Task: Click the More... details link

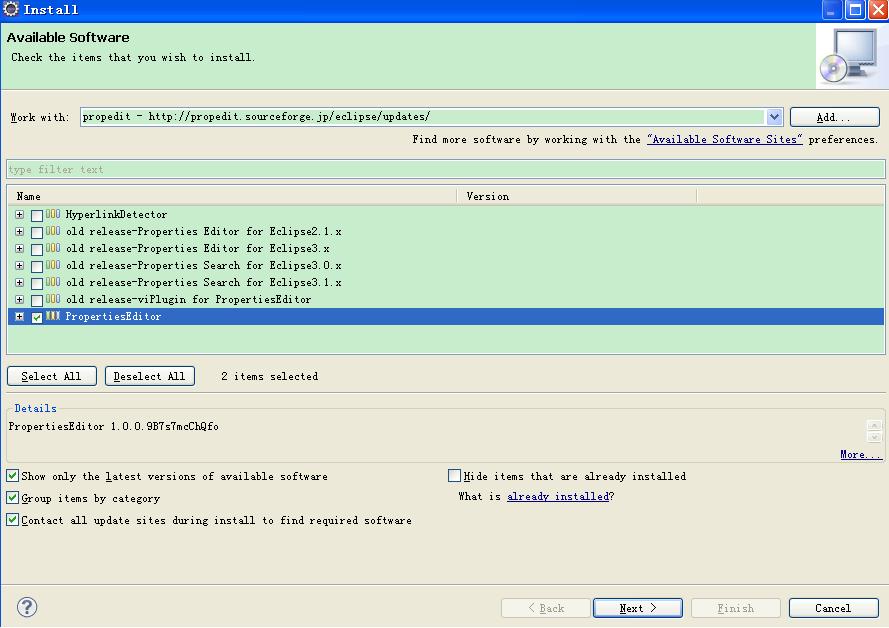Action: click(861, 455)
